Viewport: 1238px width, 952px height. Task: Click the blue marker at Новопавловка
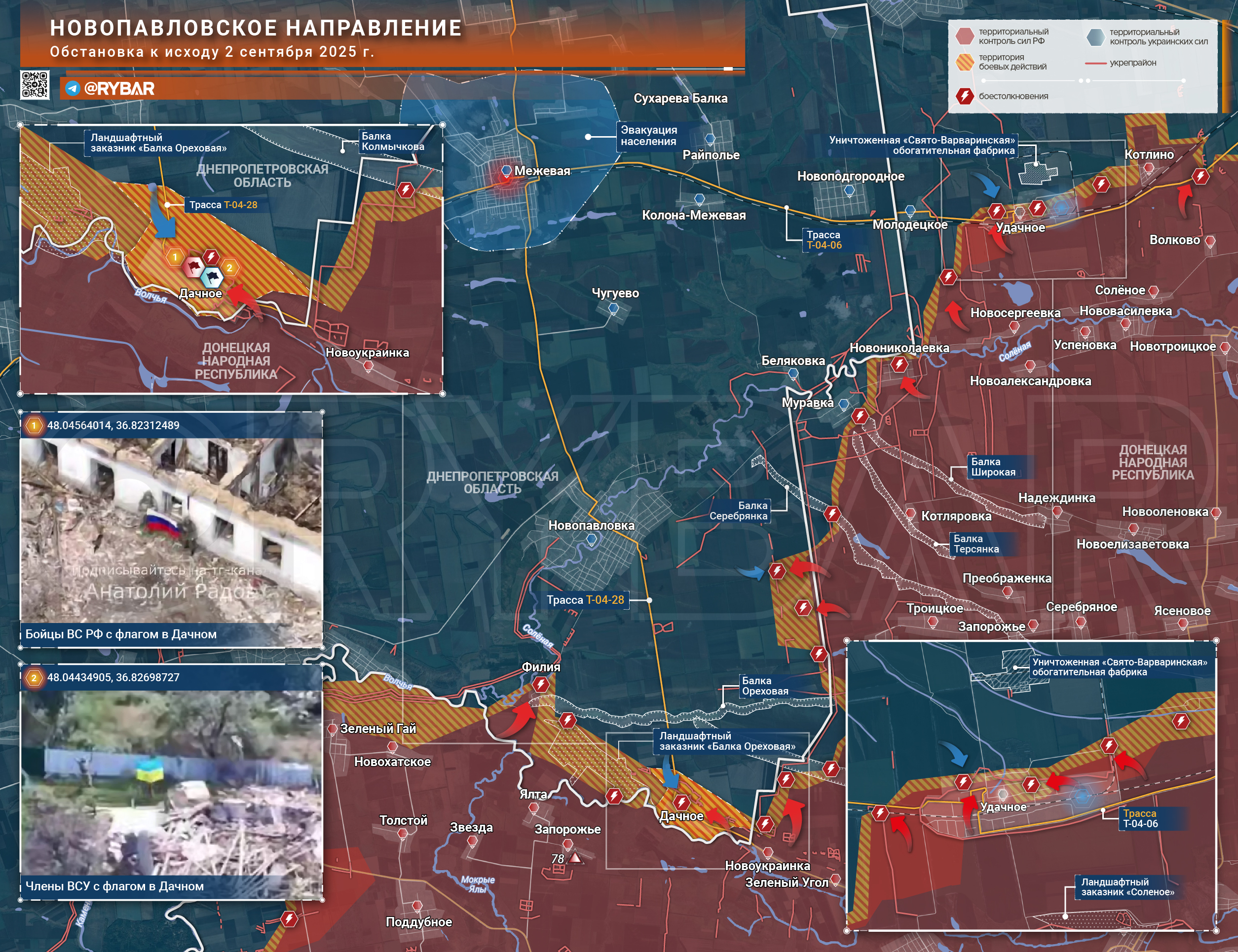click(x=591, y=539)
